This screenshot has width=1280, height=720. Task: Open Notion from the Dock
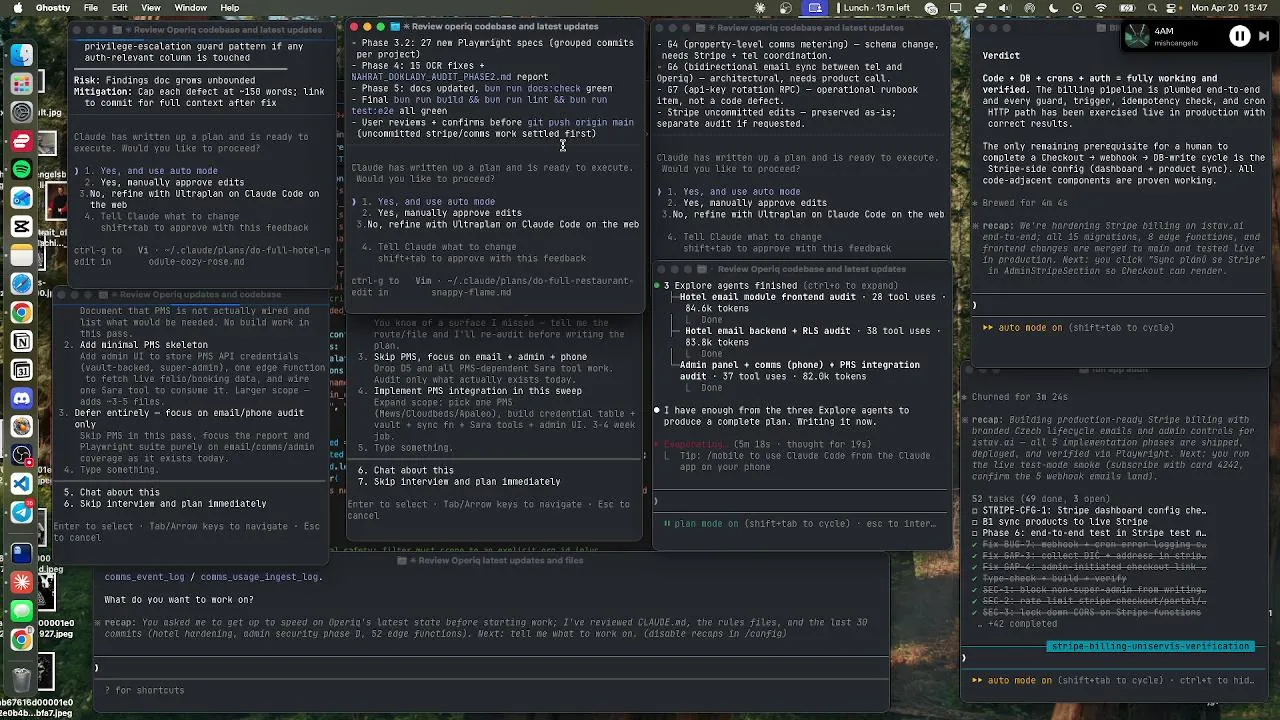(21, 341)
